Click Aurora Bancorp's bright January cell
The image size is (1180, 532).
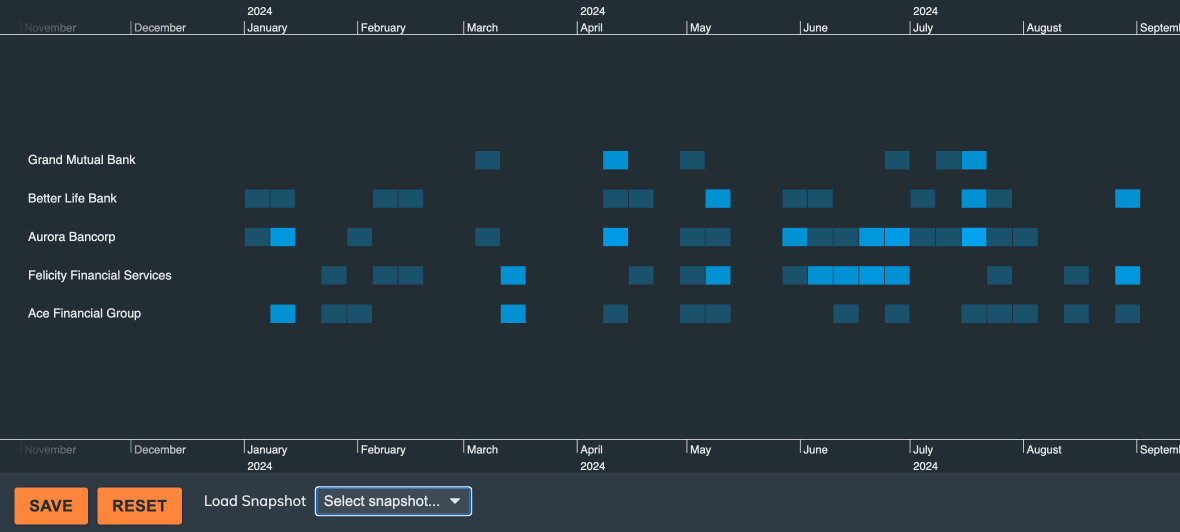283,237
